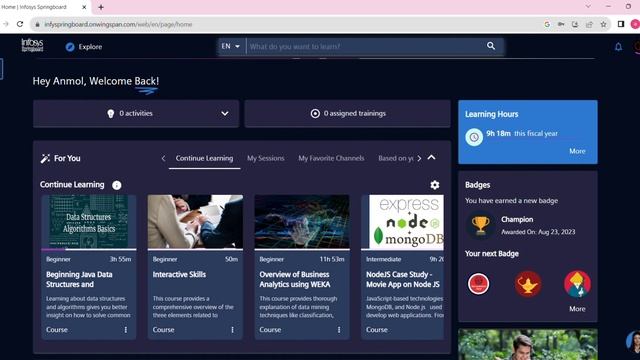Click the share icon in address bar
Viewport: 640px width, 360px height.
(x=589, y=24)
